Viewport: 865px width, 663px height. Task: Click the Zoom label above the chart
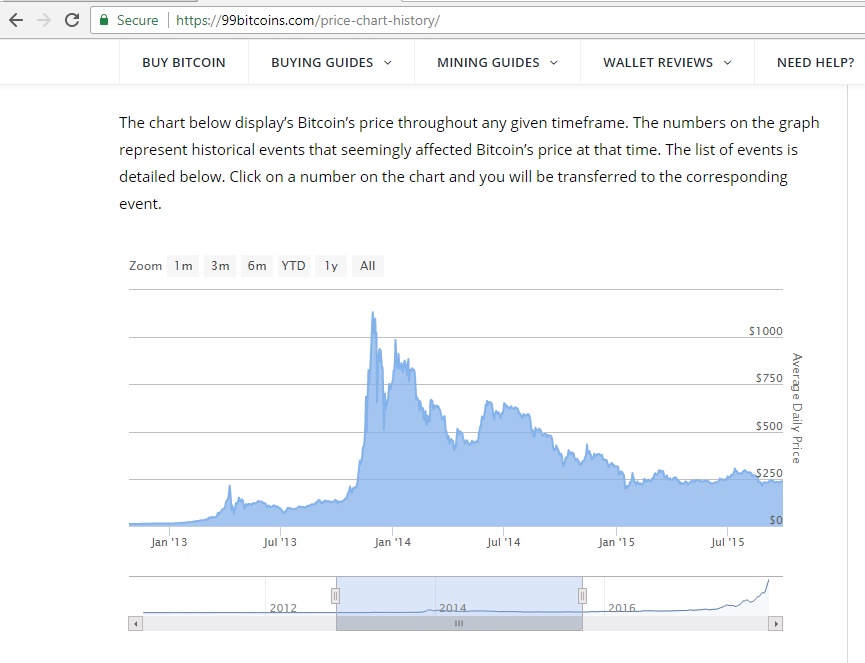click(x=145, y=266)
